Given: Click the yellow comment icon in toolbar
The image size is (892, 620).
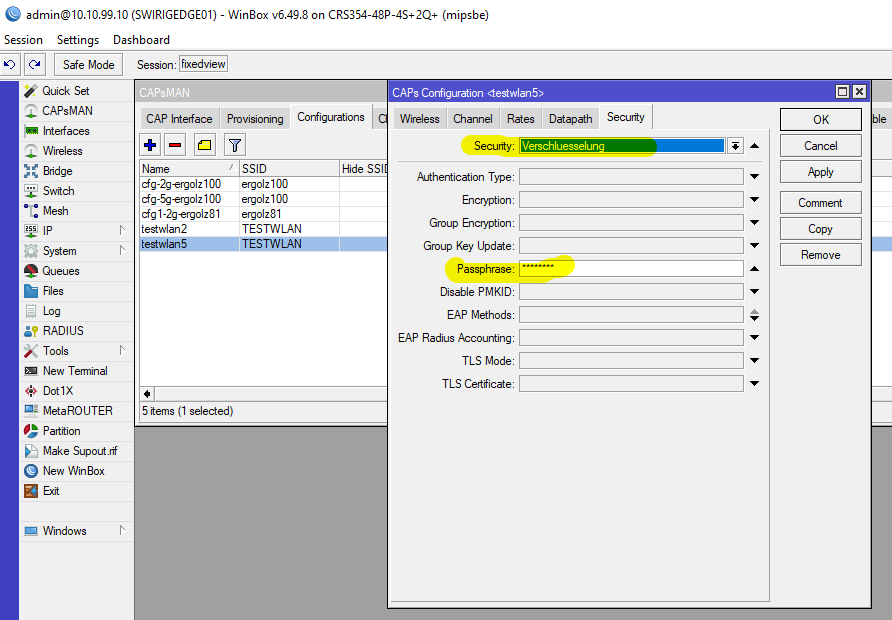Looking at the screenshot, I should [x=204, y=145].
